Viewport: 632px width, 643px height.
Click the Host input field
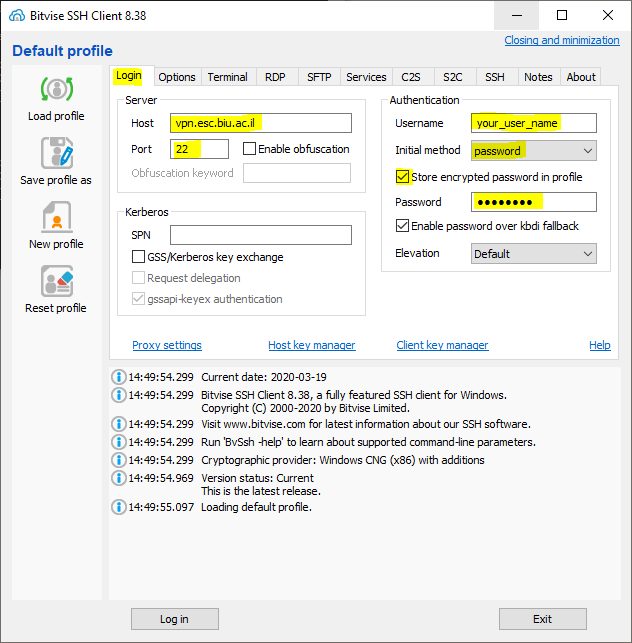click(x=261, y=123)
